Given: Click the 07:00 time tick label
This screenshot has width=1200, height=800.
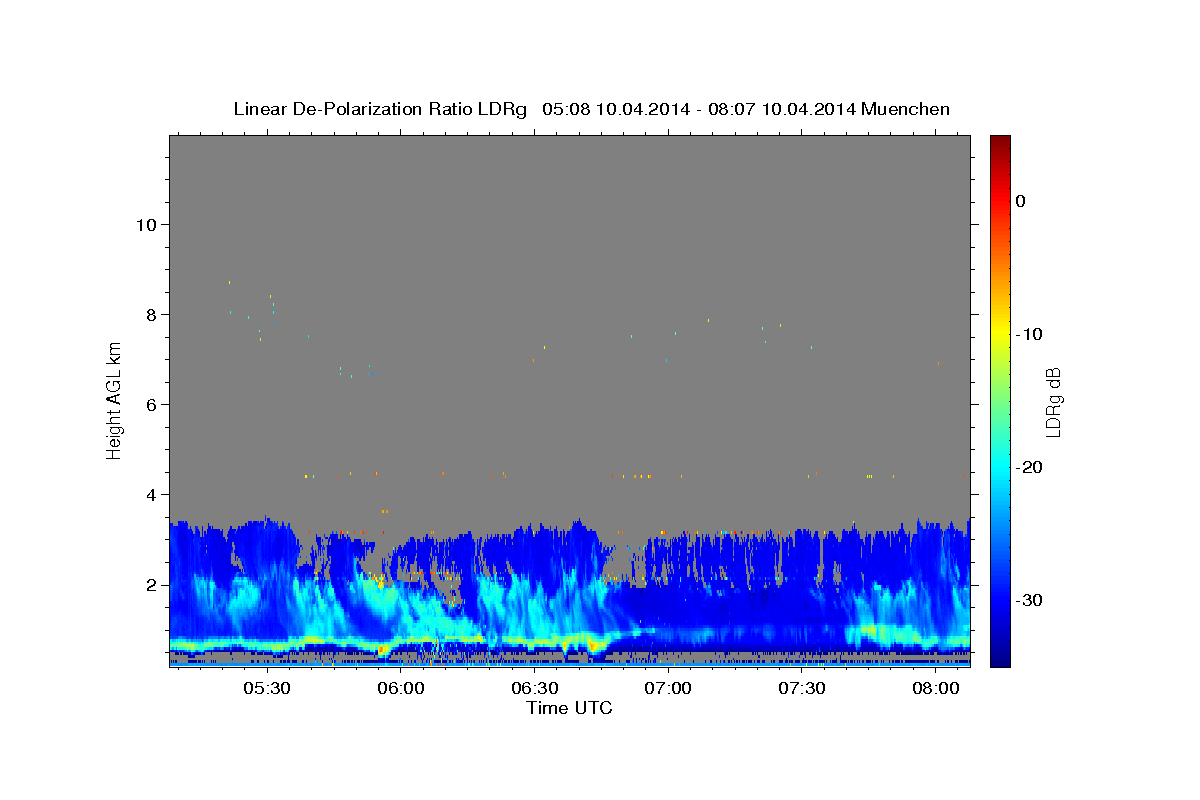Looking at the screenshot, I should click(668, 688).
